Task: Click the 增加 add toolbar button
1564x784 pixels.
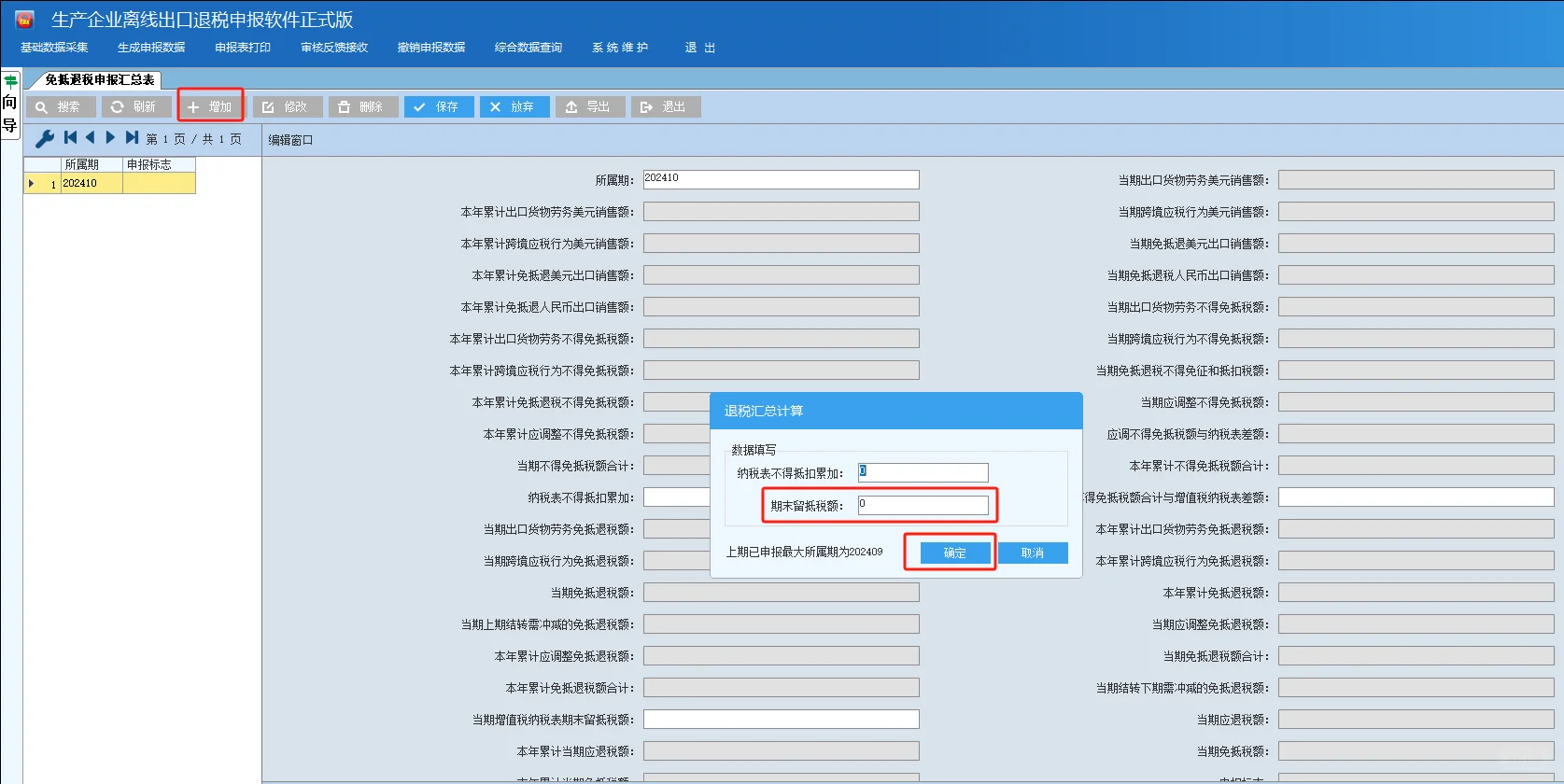Action: pos(212,107)
